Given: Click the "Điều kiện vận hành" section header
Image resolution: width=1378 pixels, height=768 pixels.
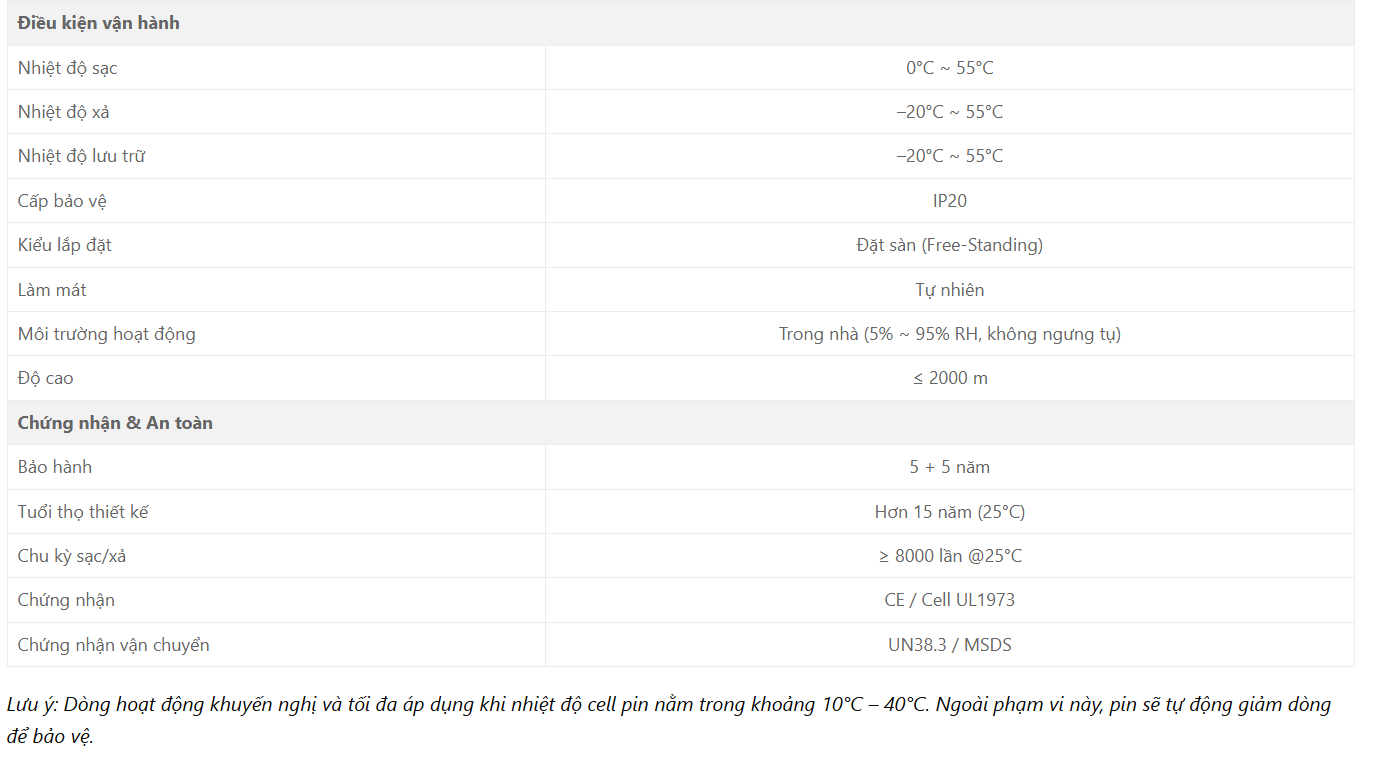Looking at the screenshot, I should coord(99,23).
